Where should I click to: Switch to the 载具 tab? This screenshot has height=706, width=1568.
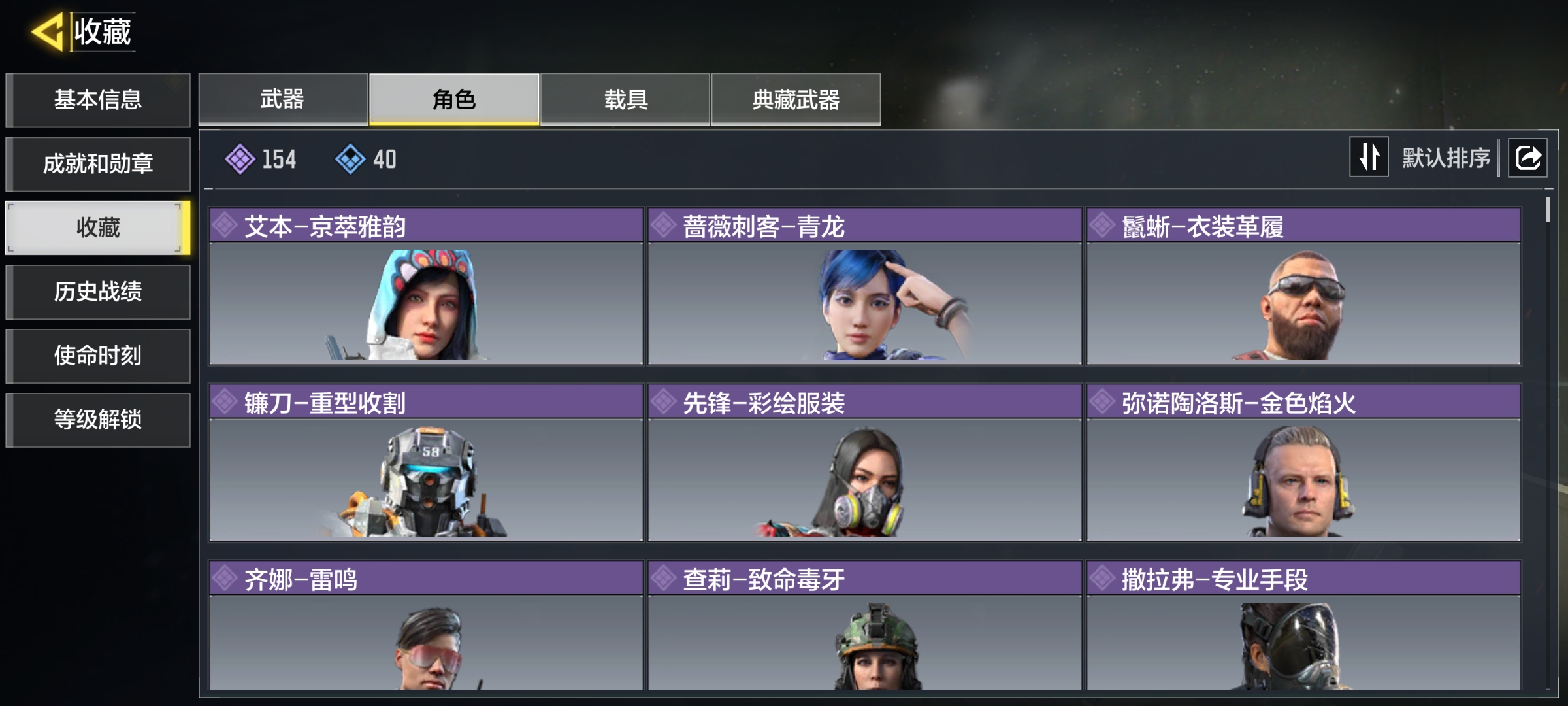pyautogui.click(x=625, y=99)
